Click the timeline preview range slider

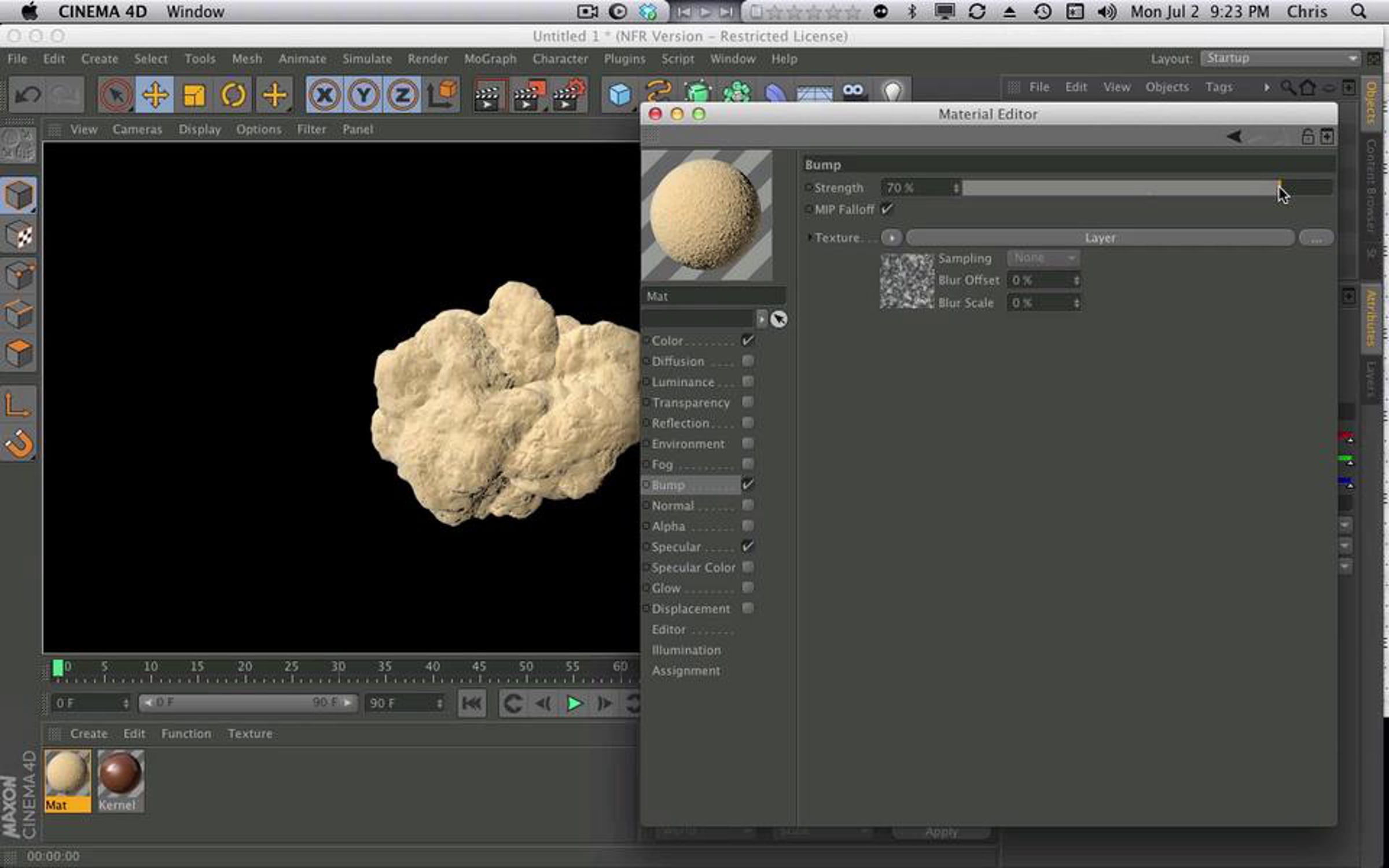[x=248, y=703]
